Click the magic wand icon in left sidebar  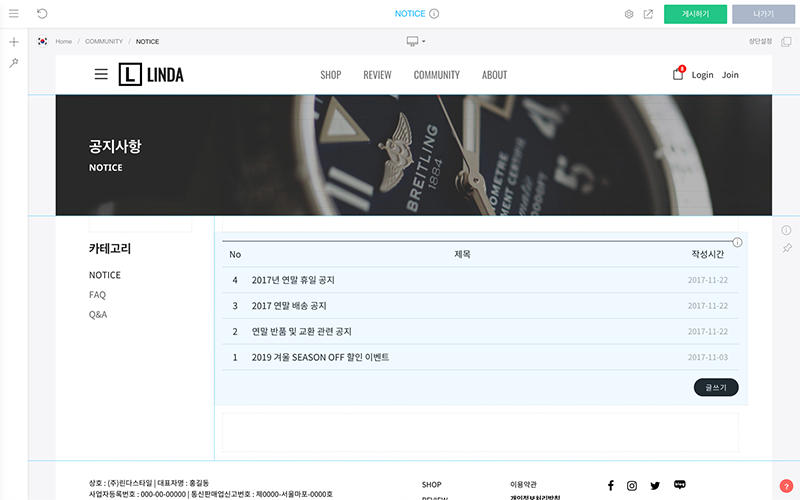[14, 63]
